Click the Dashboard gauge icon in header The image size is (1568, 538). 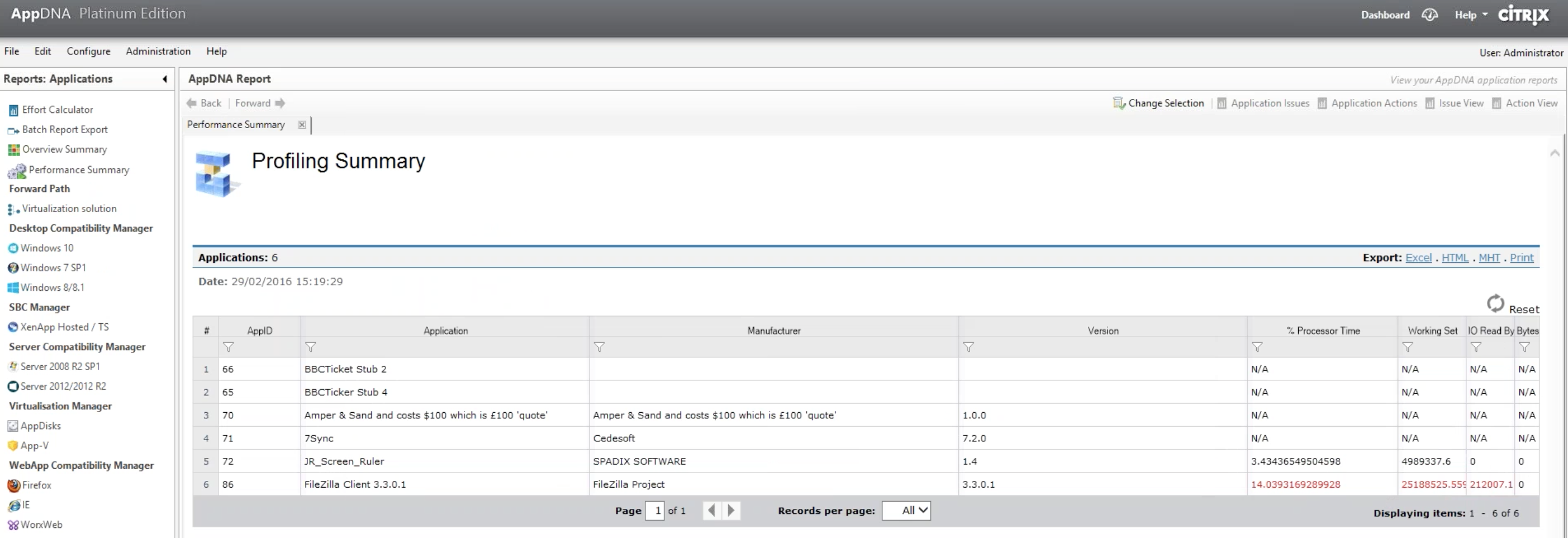click(x=1429, y=15)
